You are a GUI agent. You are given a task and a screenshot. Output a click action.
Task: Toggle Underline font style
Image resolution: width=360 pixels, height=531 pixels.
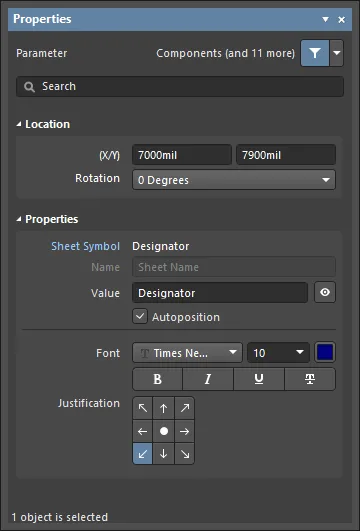click(x=259, y=379)
